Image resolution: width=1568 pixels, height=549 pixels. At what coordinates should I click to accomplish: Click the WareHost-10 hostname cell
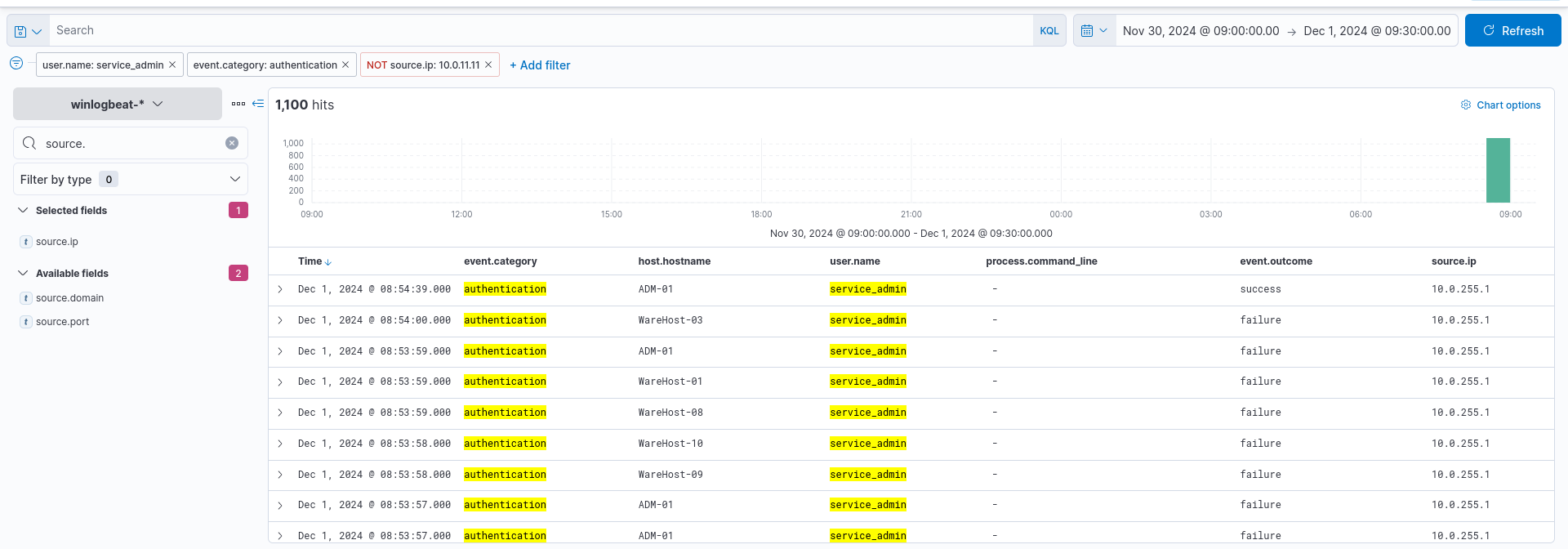670,444
